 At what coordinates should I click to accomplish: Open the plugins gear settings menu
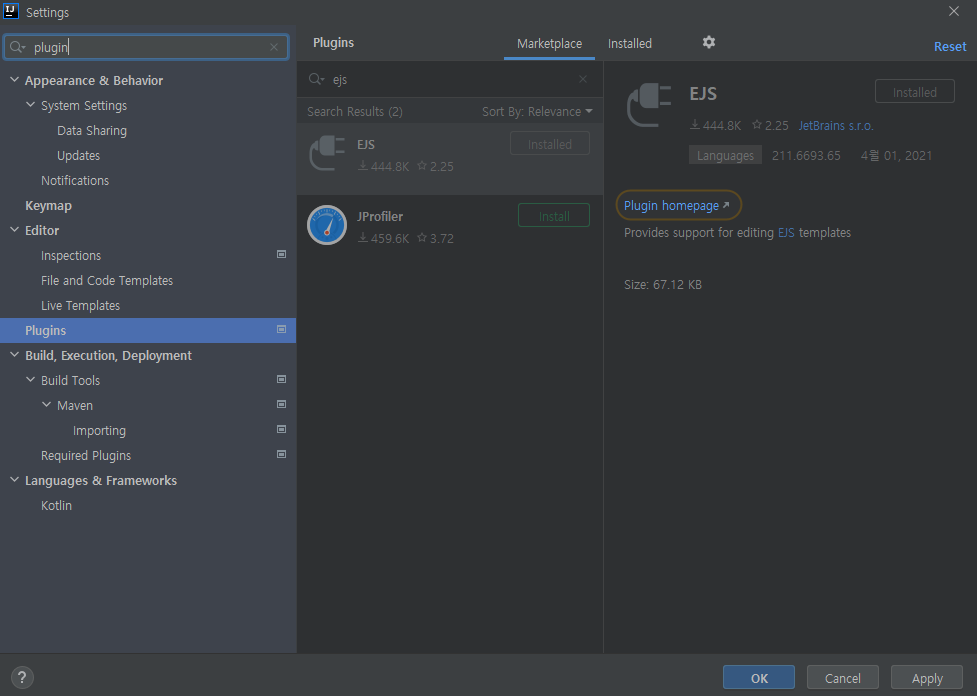coord(708,42)
